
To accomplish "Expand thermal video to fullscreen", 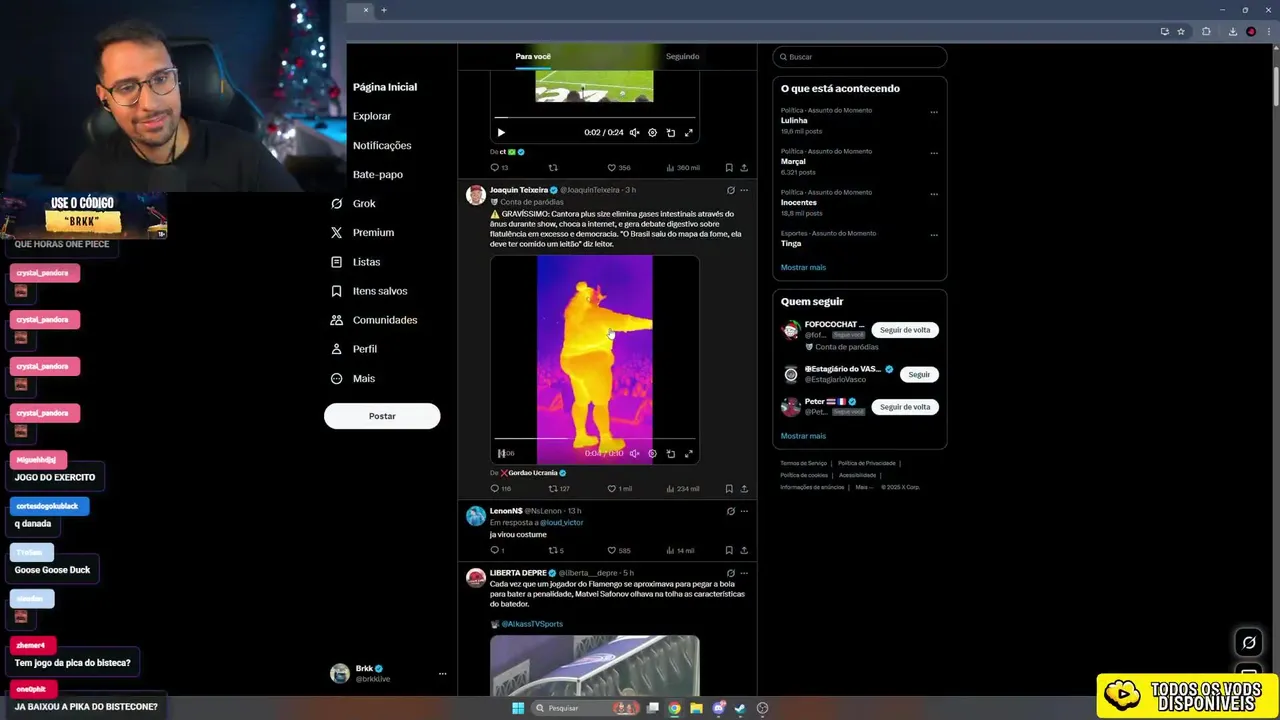I will [688, 453].
